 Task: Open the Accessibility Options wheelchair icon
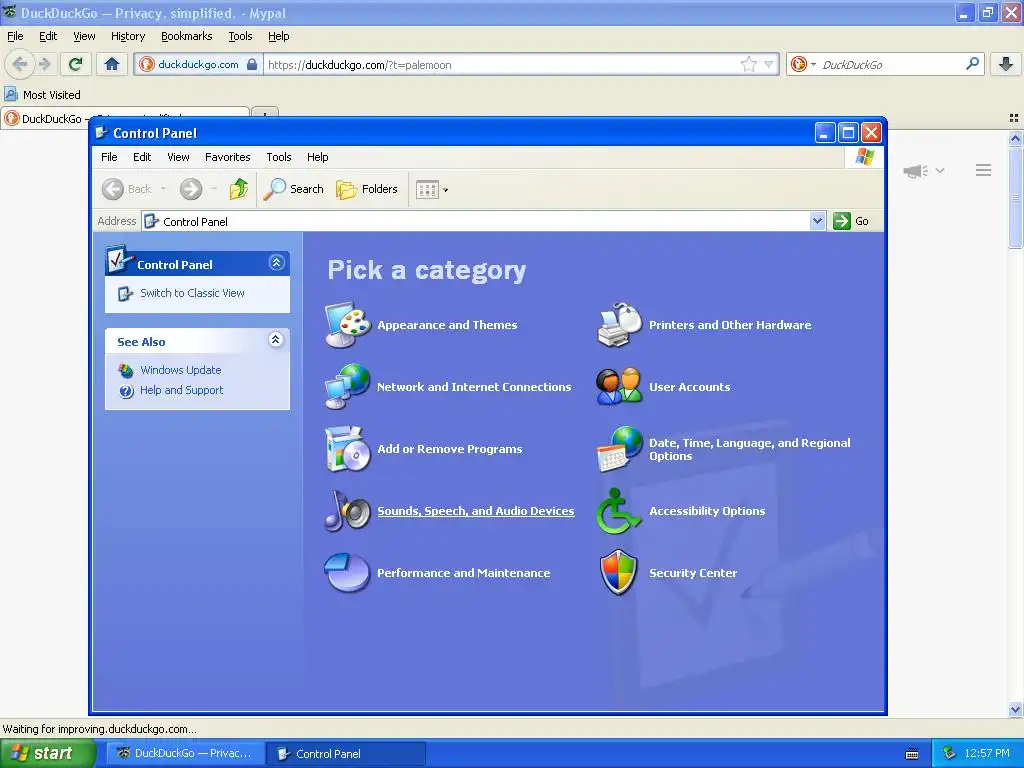[618, 511]
